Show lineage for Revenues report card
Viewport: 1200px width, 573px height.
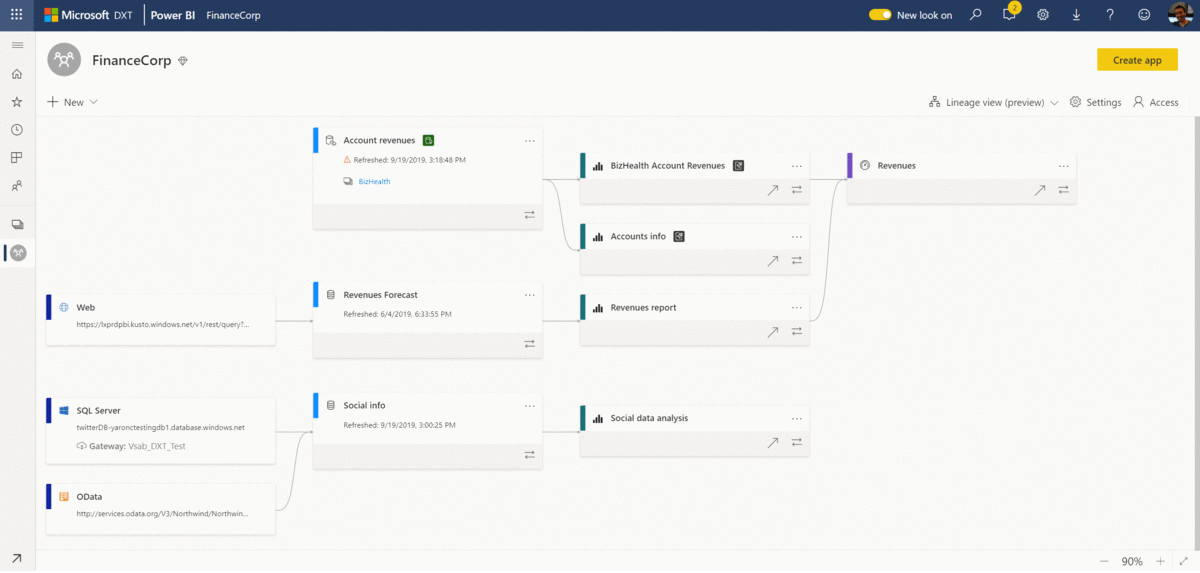point(797,331)
